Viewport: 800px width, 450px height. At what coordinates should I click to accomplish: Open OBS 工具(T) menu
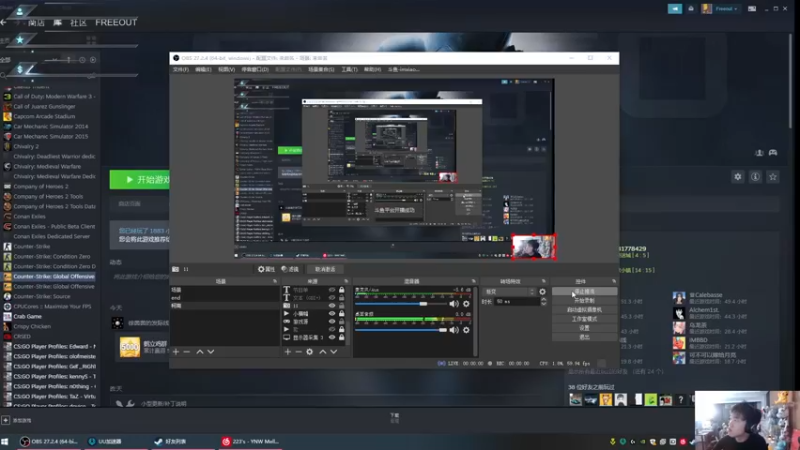[x=349, y=69]
